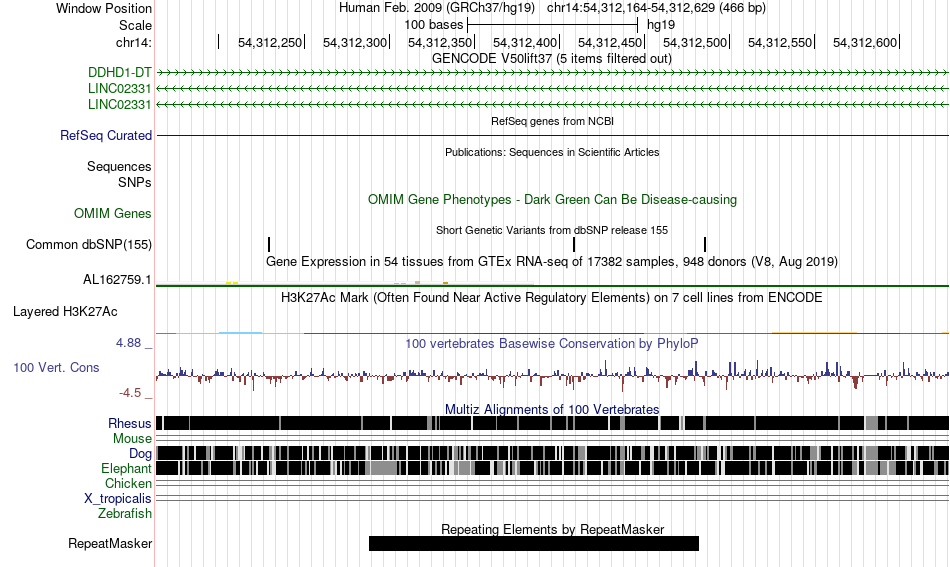
Task: Click the Chicken alignment label
Action: tap(128, 483)
